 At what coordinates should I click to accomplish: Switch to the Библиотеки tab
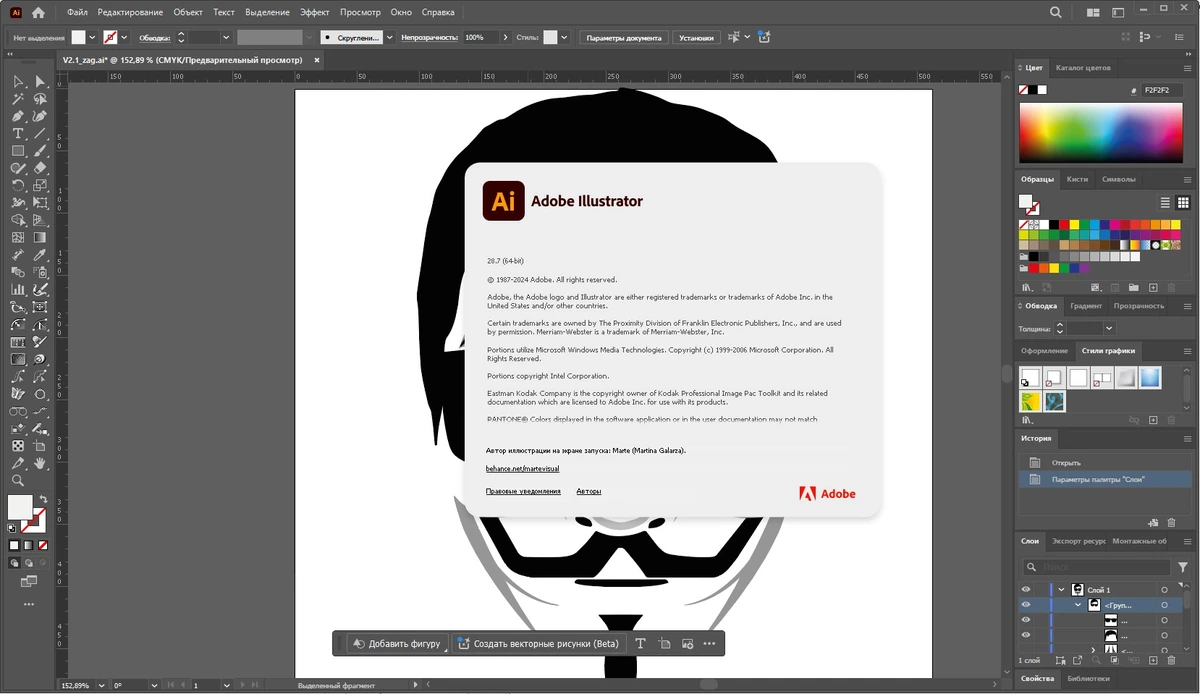point(1087,679)
